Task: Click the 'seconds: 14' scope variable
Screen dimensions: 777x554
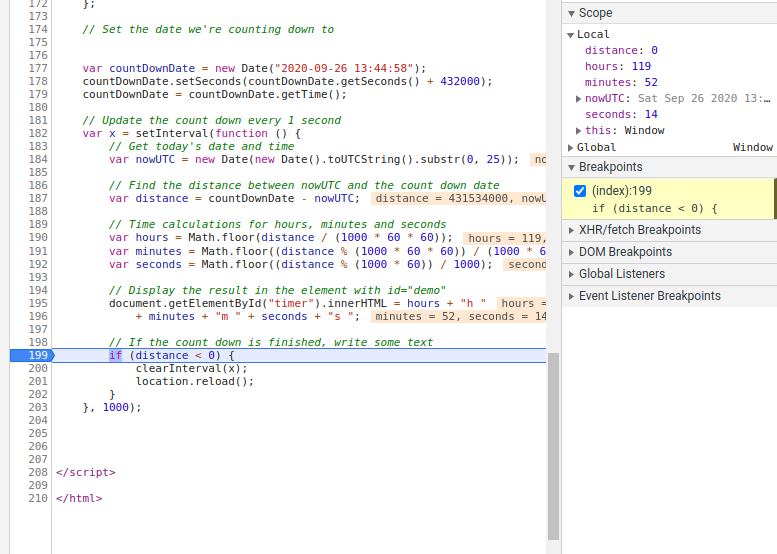Action: click(621, 115)
